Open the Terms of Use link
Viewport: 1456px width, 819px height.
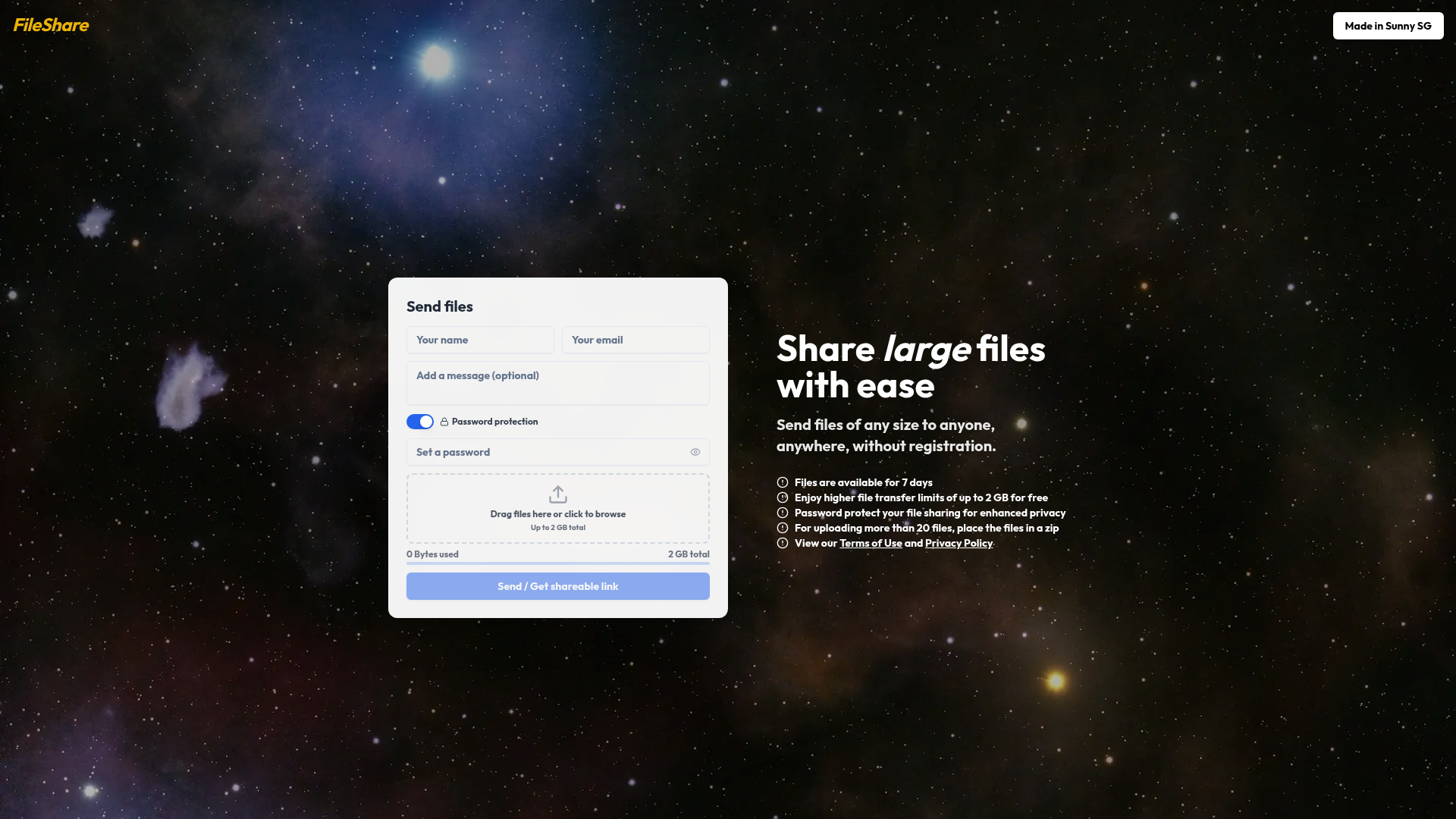pos(871,543)
